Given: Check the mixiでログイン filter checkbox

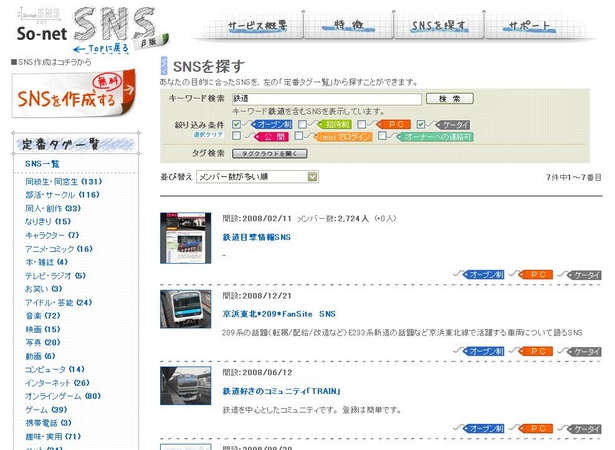Looking at the screenshot, I should pos(300,137).
